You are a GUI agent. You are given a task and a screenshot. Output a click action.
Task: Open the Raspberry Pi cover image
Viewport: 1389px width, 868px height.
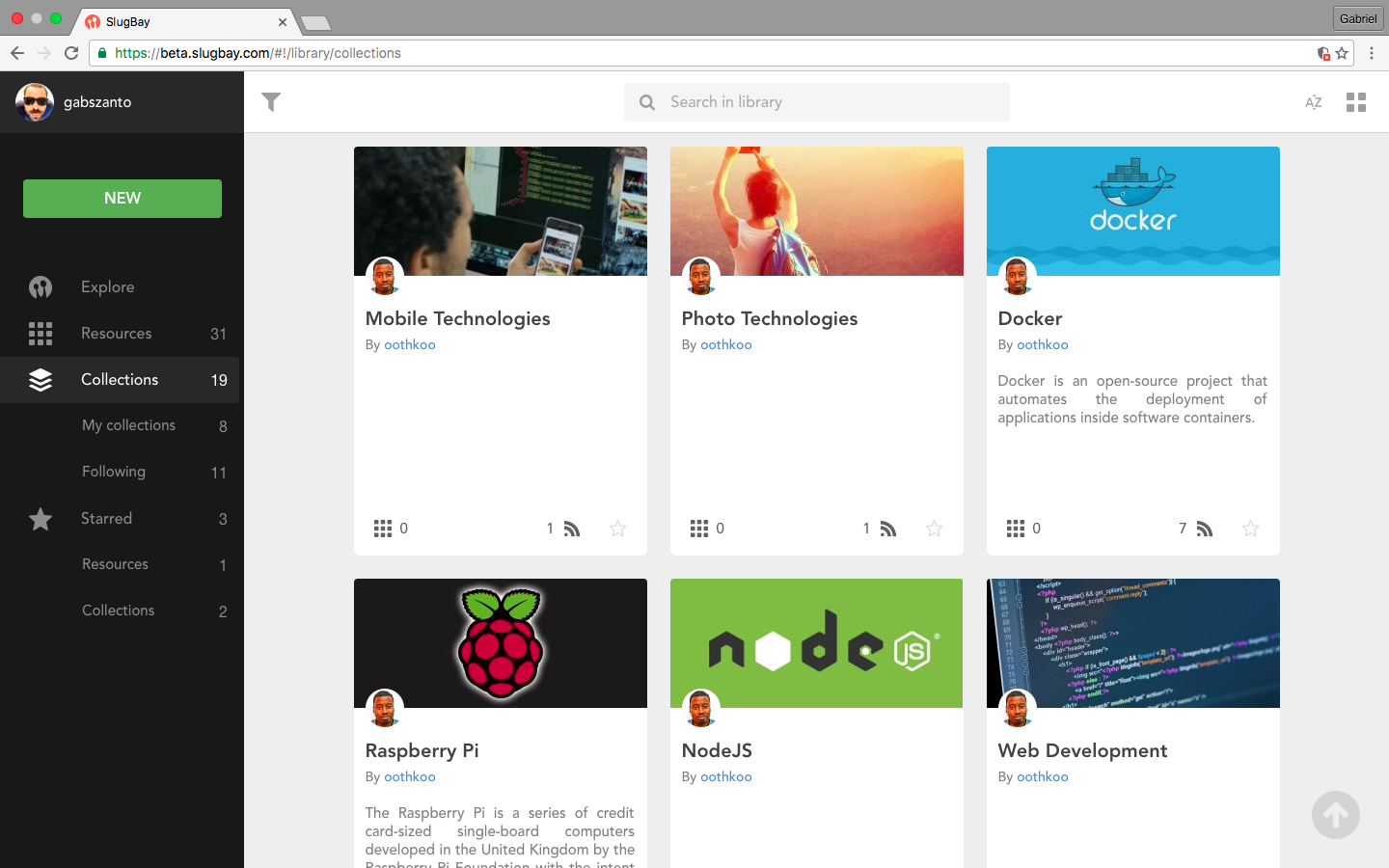501,643
